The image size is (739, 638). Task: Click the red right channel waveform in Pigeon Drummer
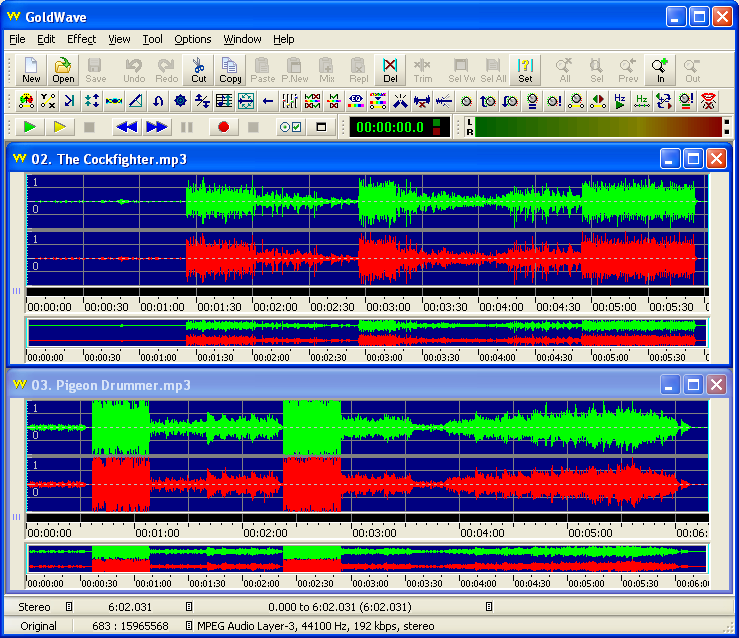tap(367, 484)
